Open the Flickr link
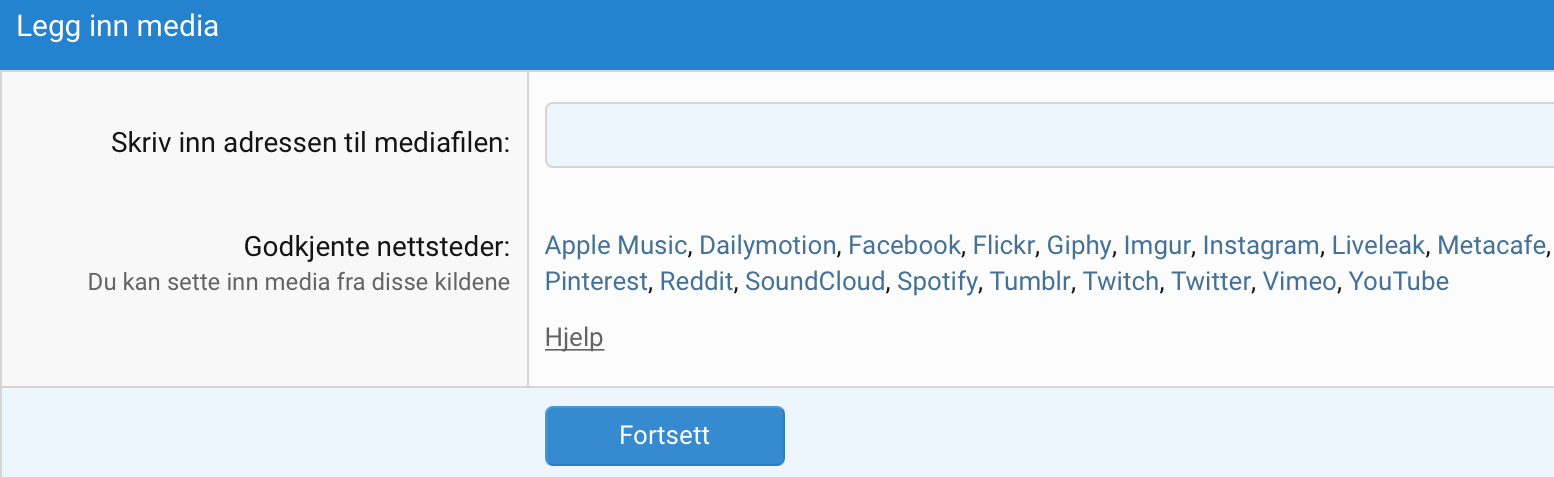The height and width of the screenshot is (477, 1554). click(x=1004, y=245)
